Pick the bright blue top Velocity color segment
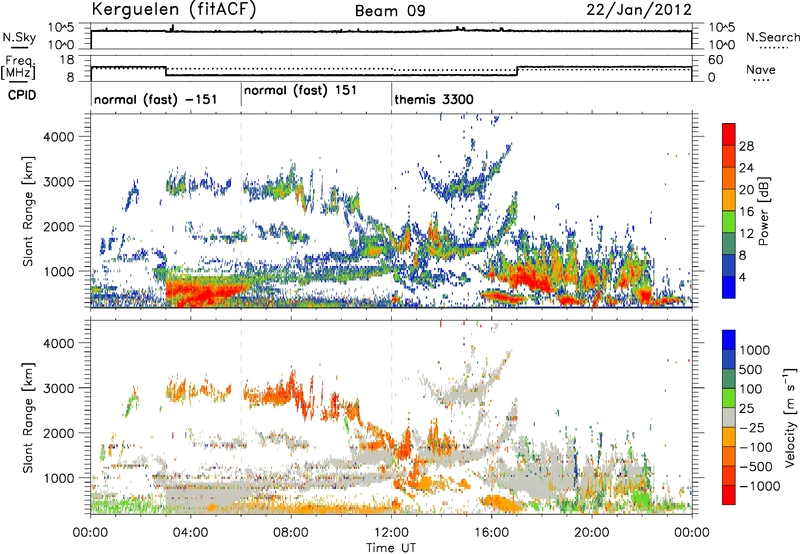The height and width of the screenshot is (554, 800). click(729, 340)
